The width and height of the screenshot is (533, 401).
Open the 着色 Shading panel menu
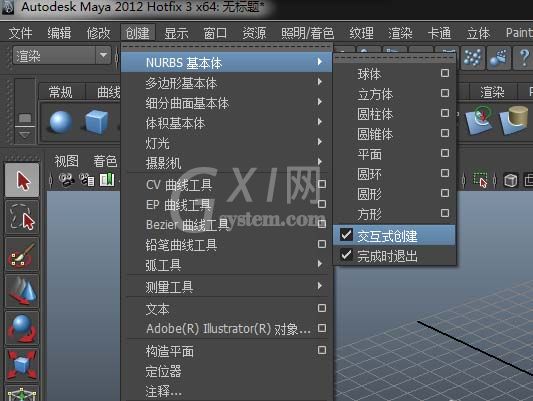(x=105, y=161)
